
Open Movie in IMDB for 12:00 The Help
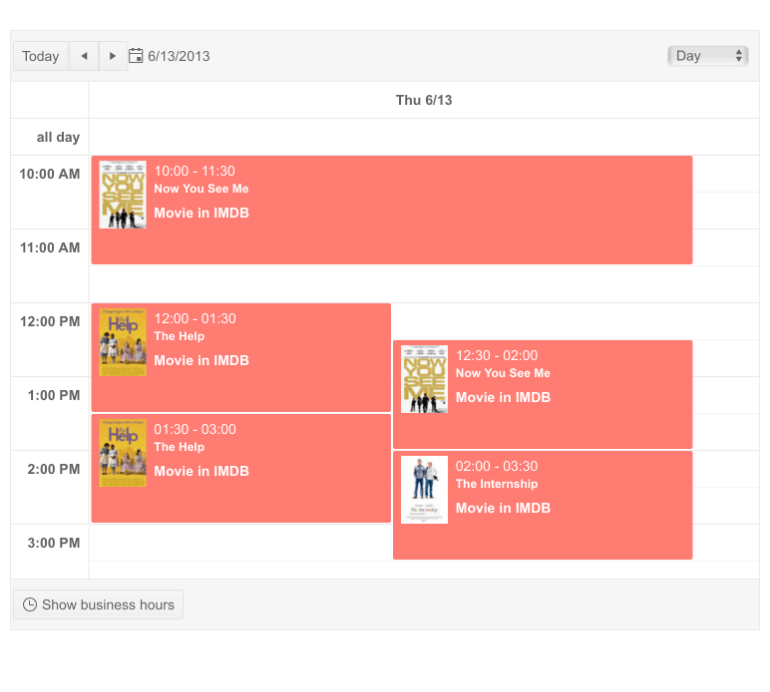point(201,360)
